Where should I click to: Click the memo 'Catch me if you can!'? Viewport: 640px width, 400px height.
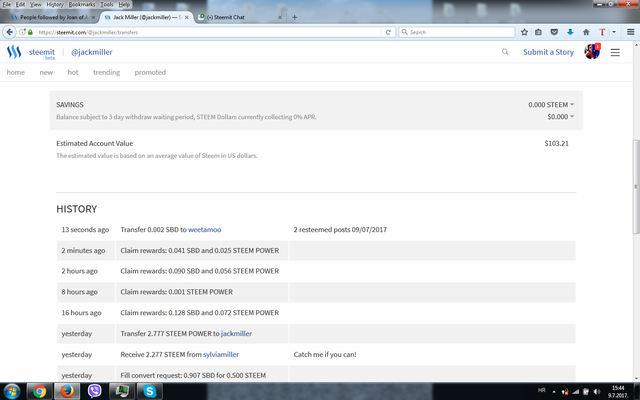pyautogui.click(x=325, y=355)
